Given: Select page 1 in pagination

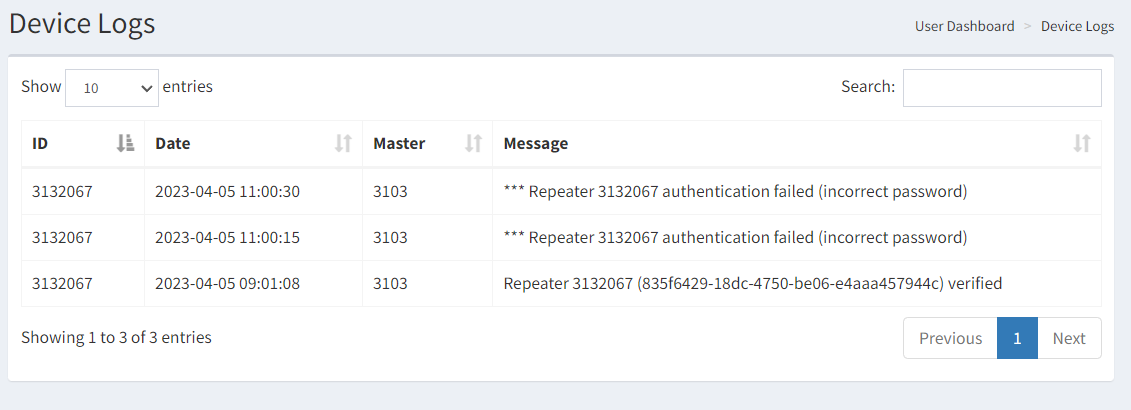Looking at the screenshot, I should click(x=1017, y=338).
